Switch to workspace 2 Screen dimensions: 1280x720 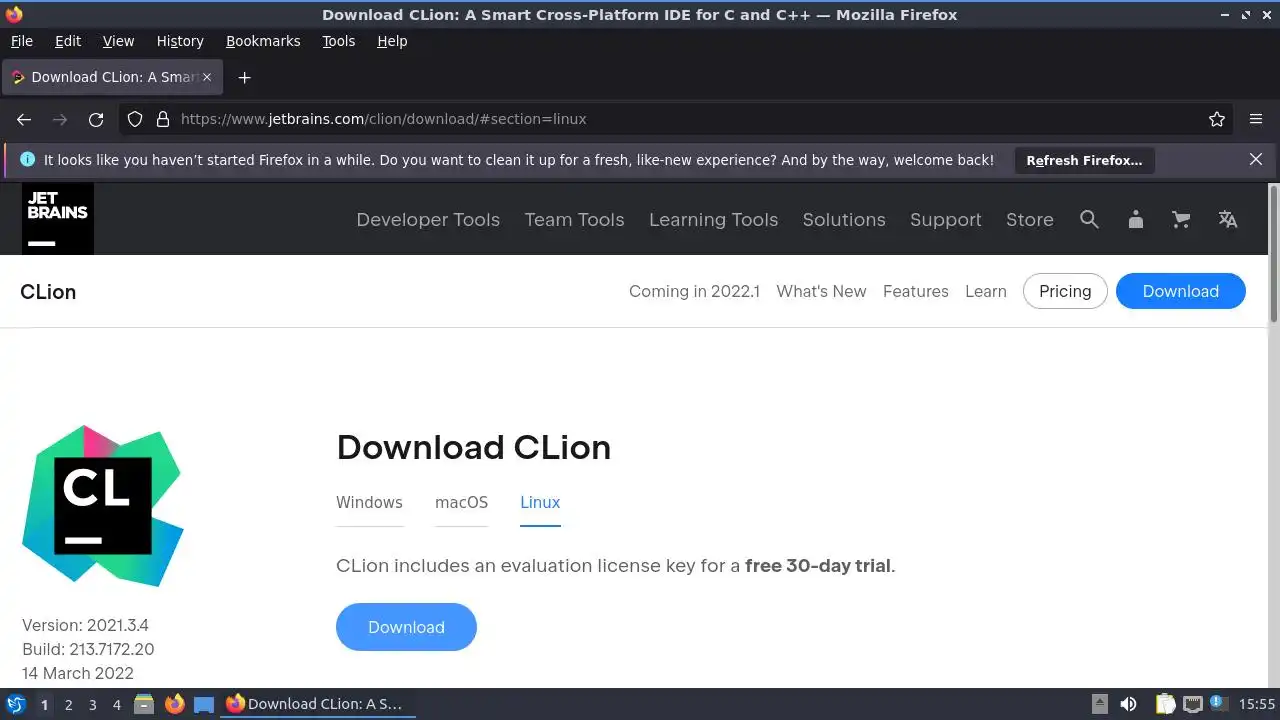pos(68,705)
